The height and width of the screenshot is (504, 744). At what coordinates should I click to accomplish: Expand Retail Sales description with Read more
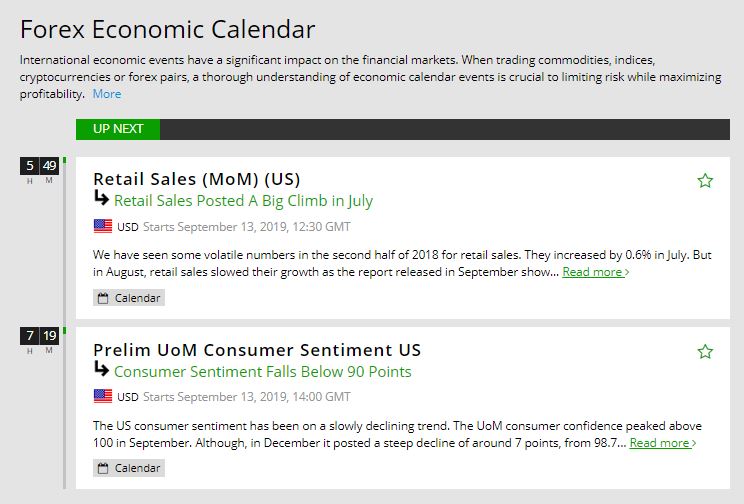click(x=595, y=272)
